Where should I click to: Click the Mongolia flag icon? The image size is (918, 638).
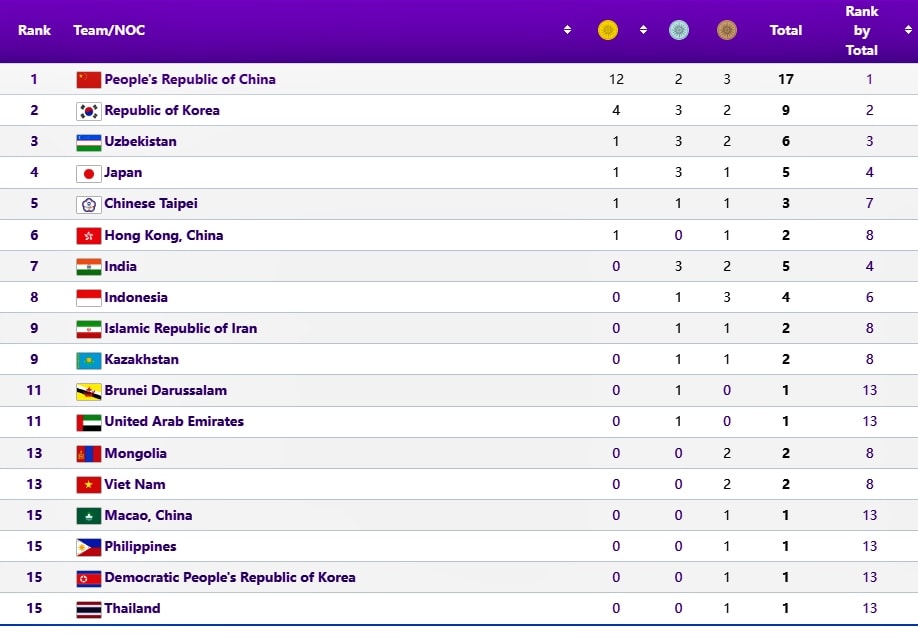tap(88, 454)
